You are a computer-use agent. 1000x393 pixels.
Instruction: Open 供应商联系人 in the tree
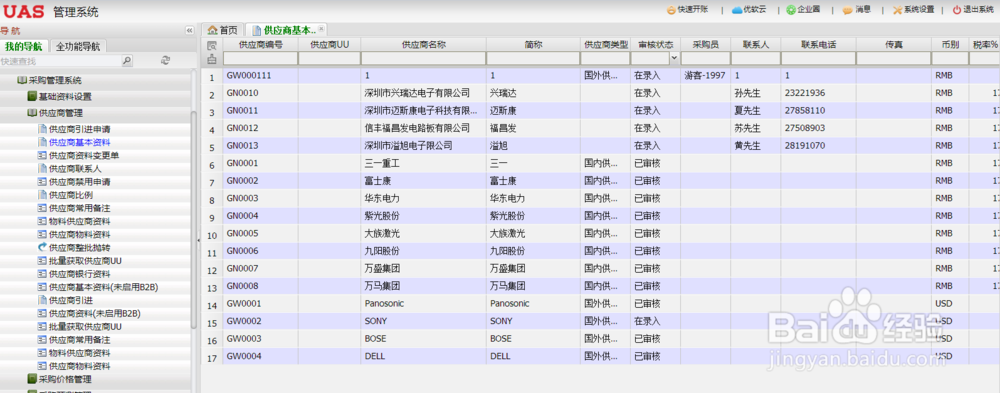[x=75, y=168]
